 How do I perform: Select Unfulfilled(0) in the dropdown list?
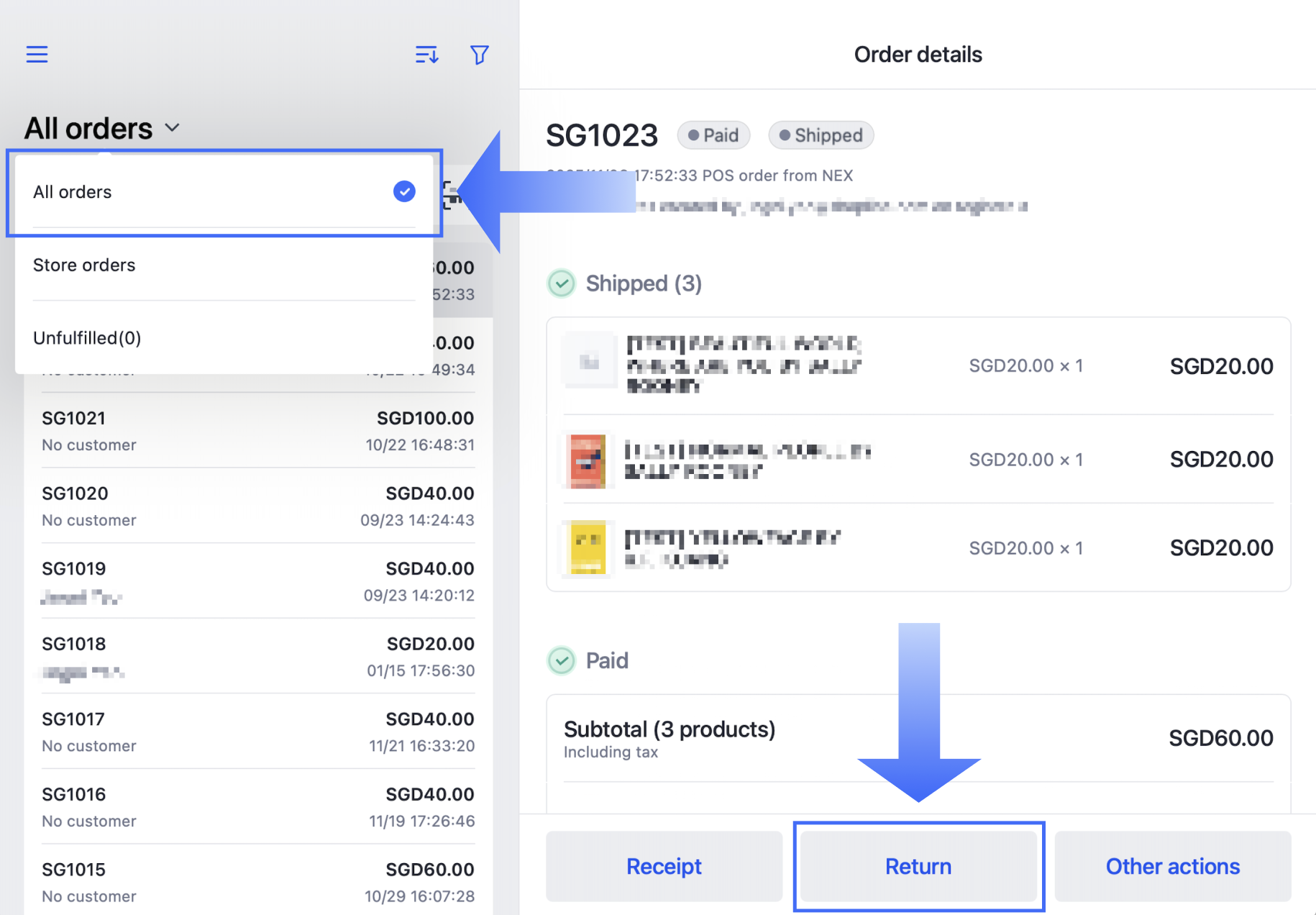(x=224, y=337)
